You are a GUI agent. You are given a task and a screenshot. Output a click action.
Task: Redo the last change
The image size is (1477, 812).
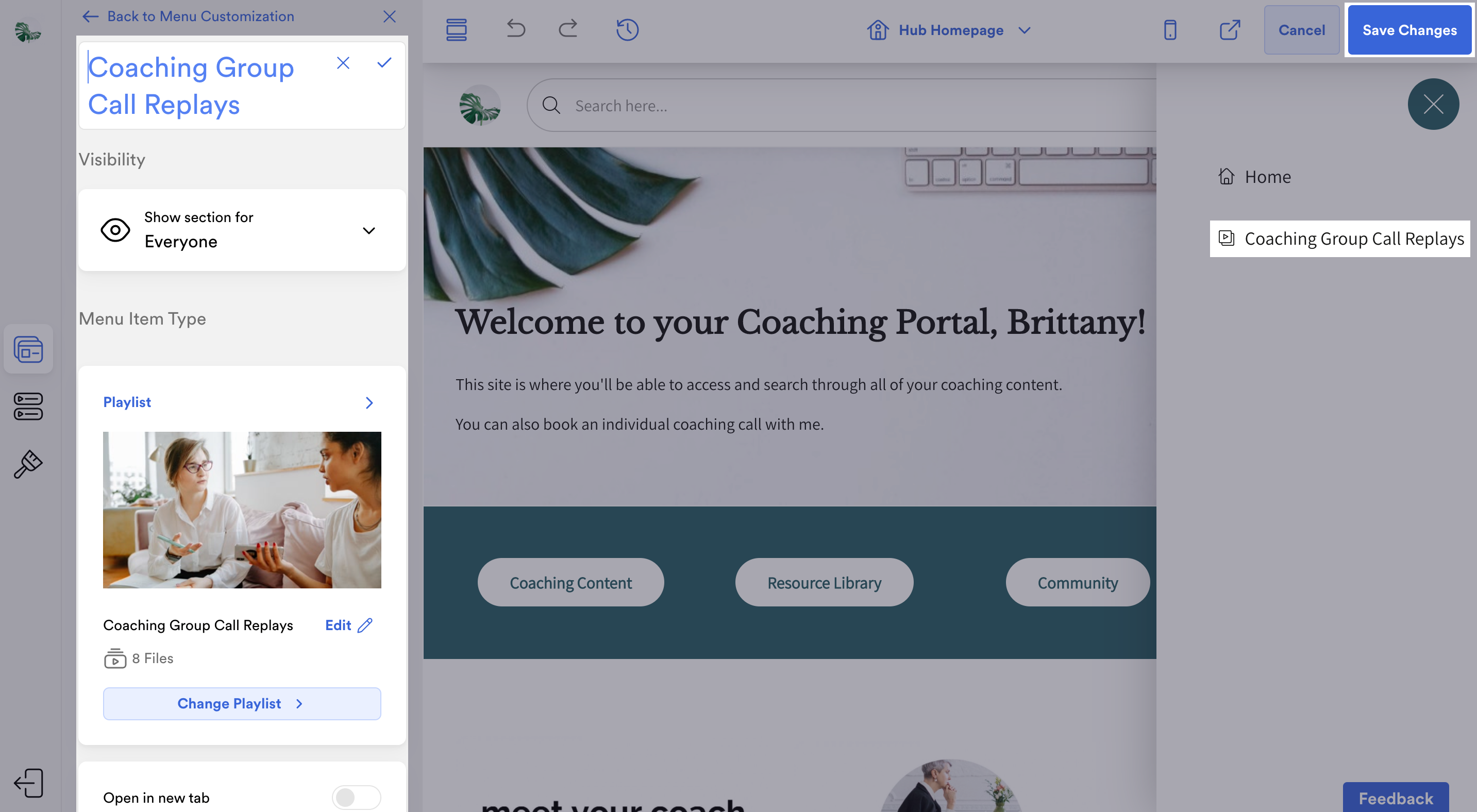click(x=568, y=29)
